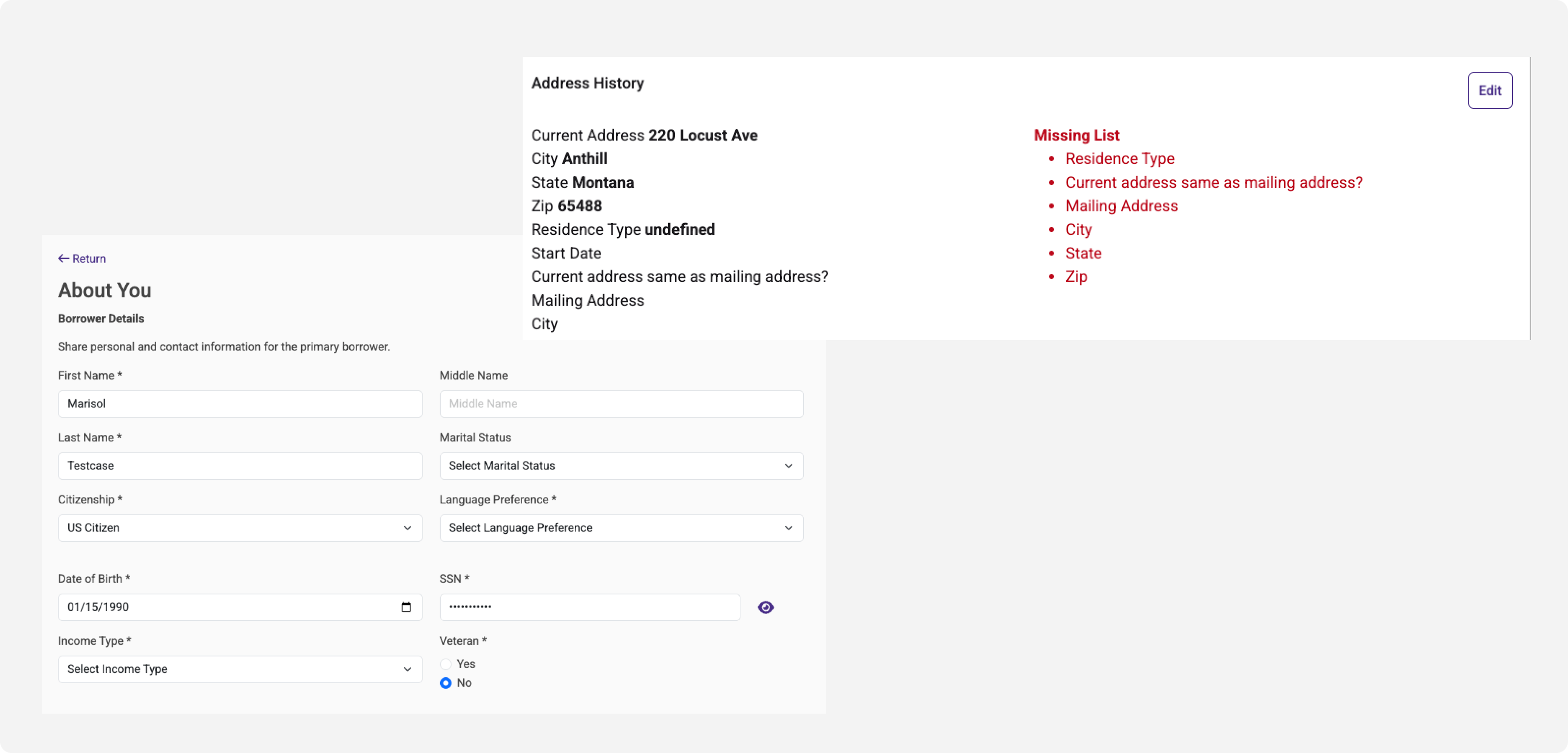Expand the Select Income Type dropdown
This screenshot has width=1568, height=753.
231,669
